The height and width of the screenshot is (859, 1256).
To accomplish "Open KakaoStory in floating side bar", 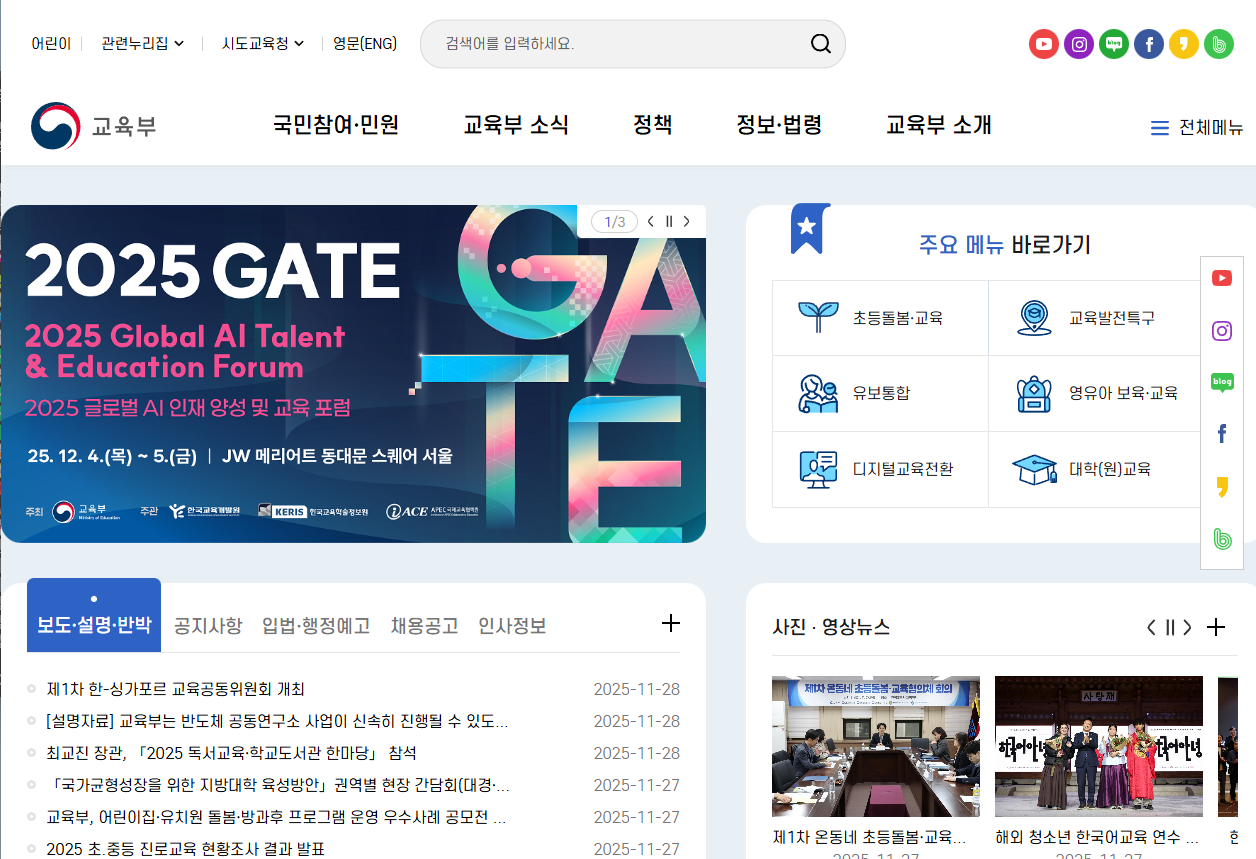I will click(x=1222, y=487).
